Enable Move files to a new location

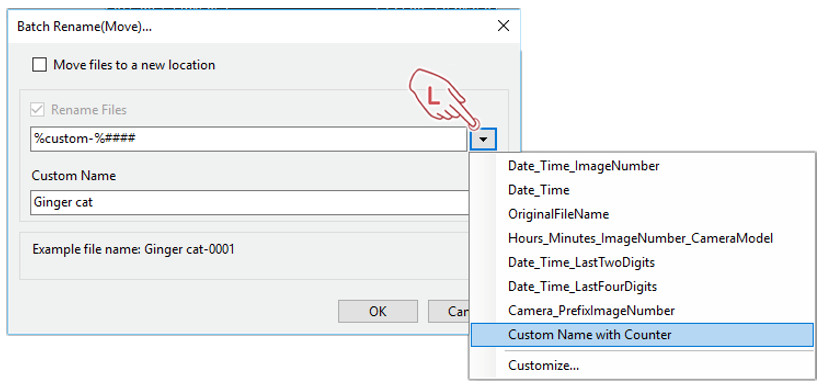point(40,65)
